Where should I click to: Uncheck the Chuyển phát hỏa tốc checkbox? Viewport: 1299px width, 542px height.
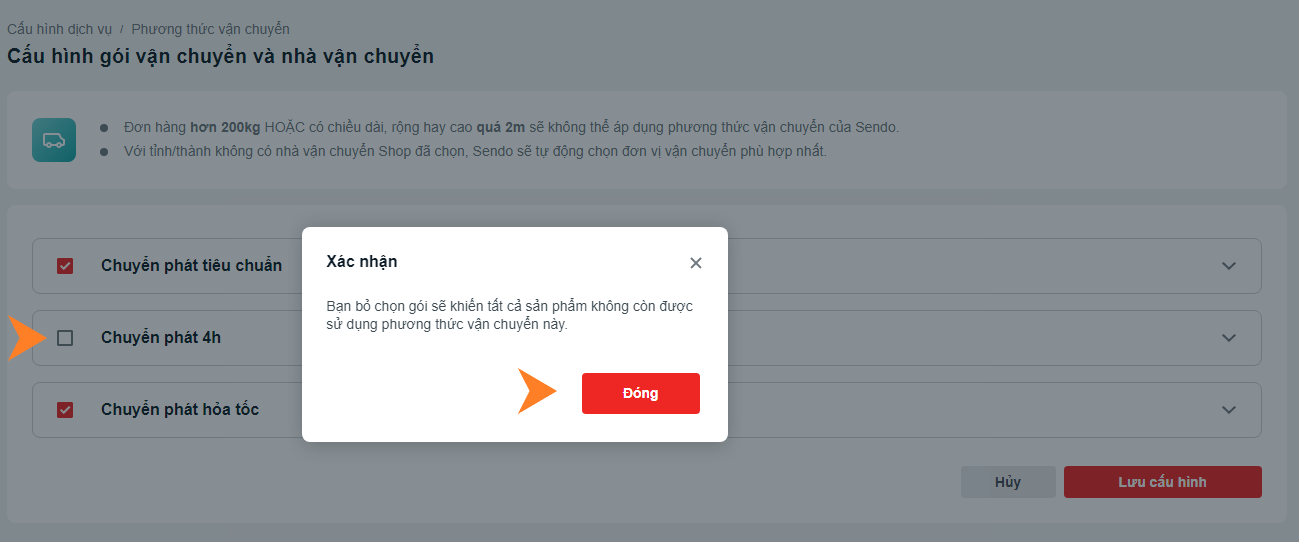65,410
